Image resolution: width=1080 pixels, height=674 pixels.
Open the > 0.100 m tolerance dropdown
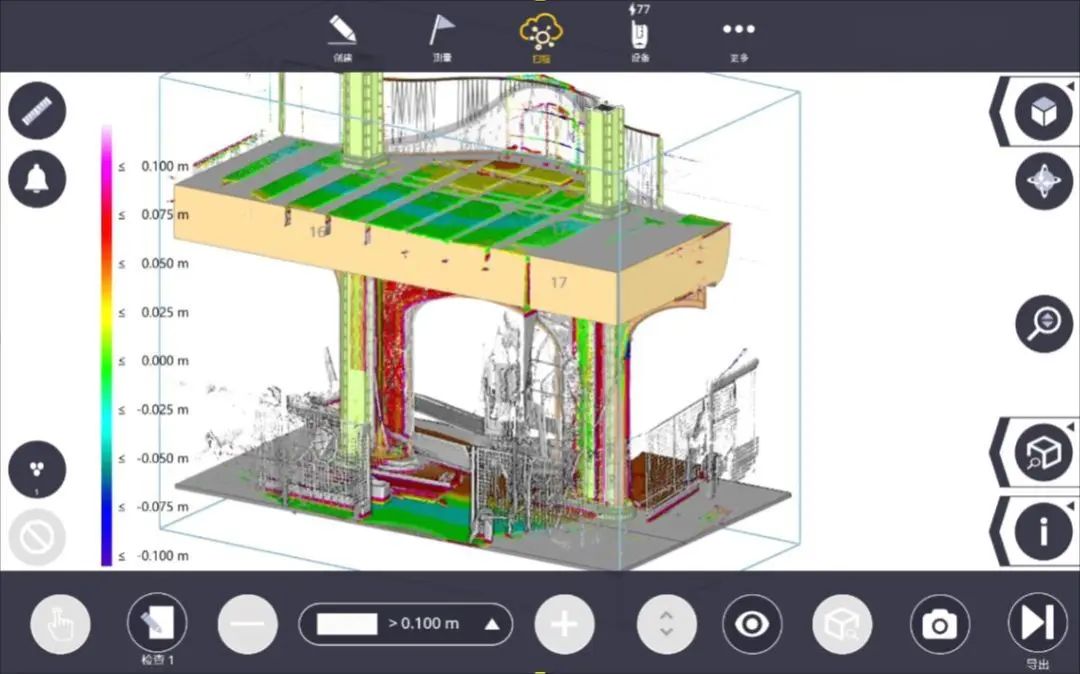tap(491, 624)
